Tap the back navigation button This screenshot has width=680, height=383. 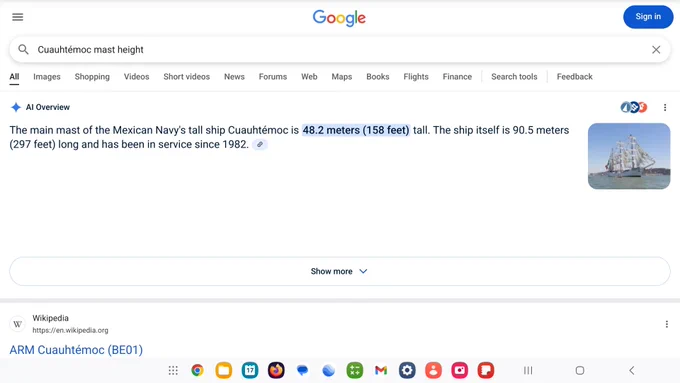[x=632, y=370]
